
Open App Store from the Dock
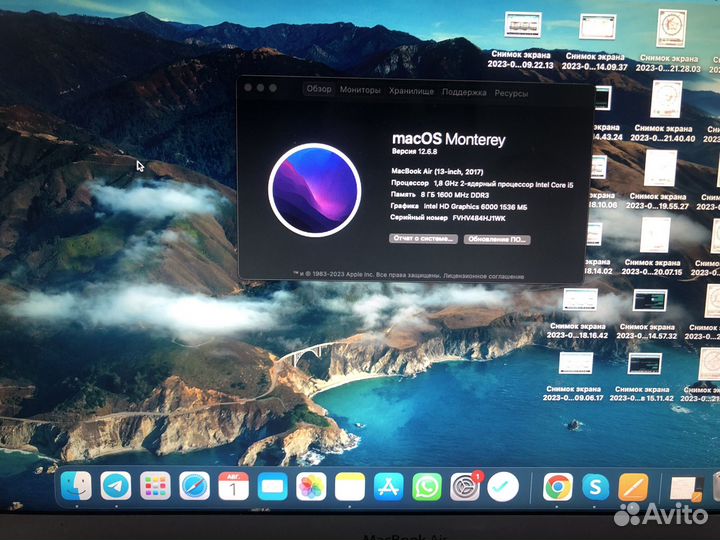388,487
